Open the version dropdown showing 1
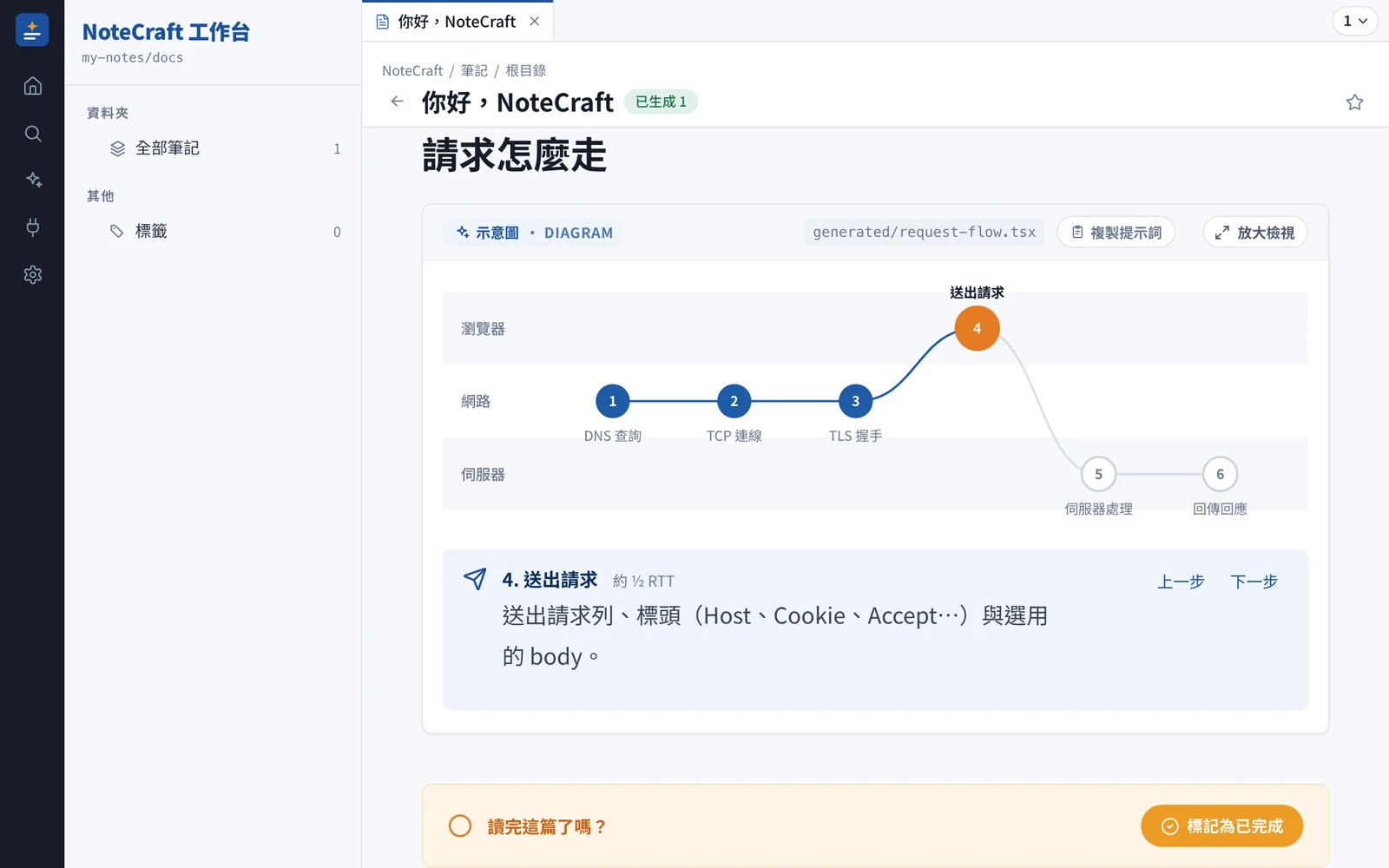This screenshot has width=1389, height=868. point(1355,21)
